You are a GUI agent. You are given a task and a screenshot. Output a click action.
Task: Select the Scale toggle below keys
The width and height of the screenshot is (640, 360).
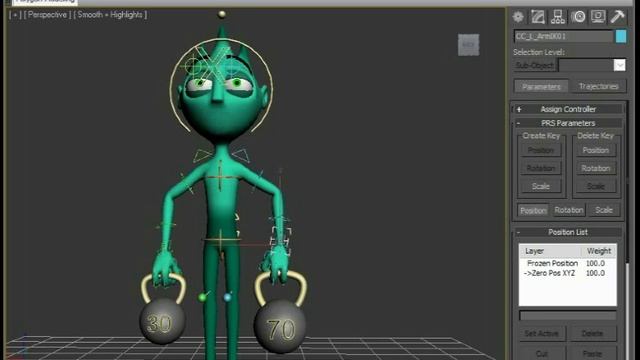point(604,210)
